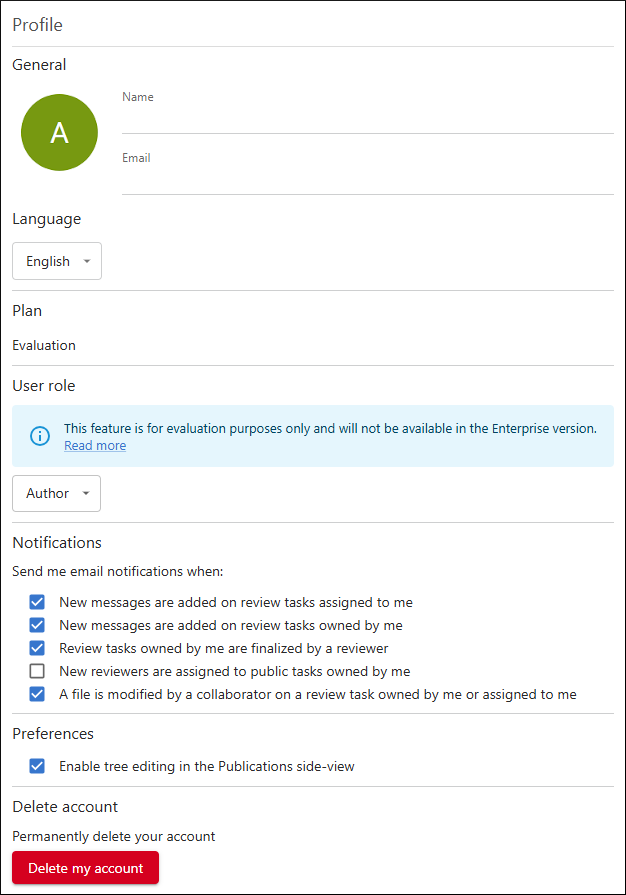Open the Language dropdown showing English
Viewport: 626px width, 895px height.
click(56, 262)
